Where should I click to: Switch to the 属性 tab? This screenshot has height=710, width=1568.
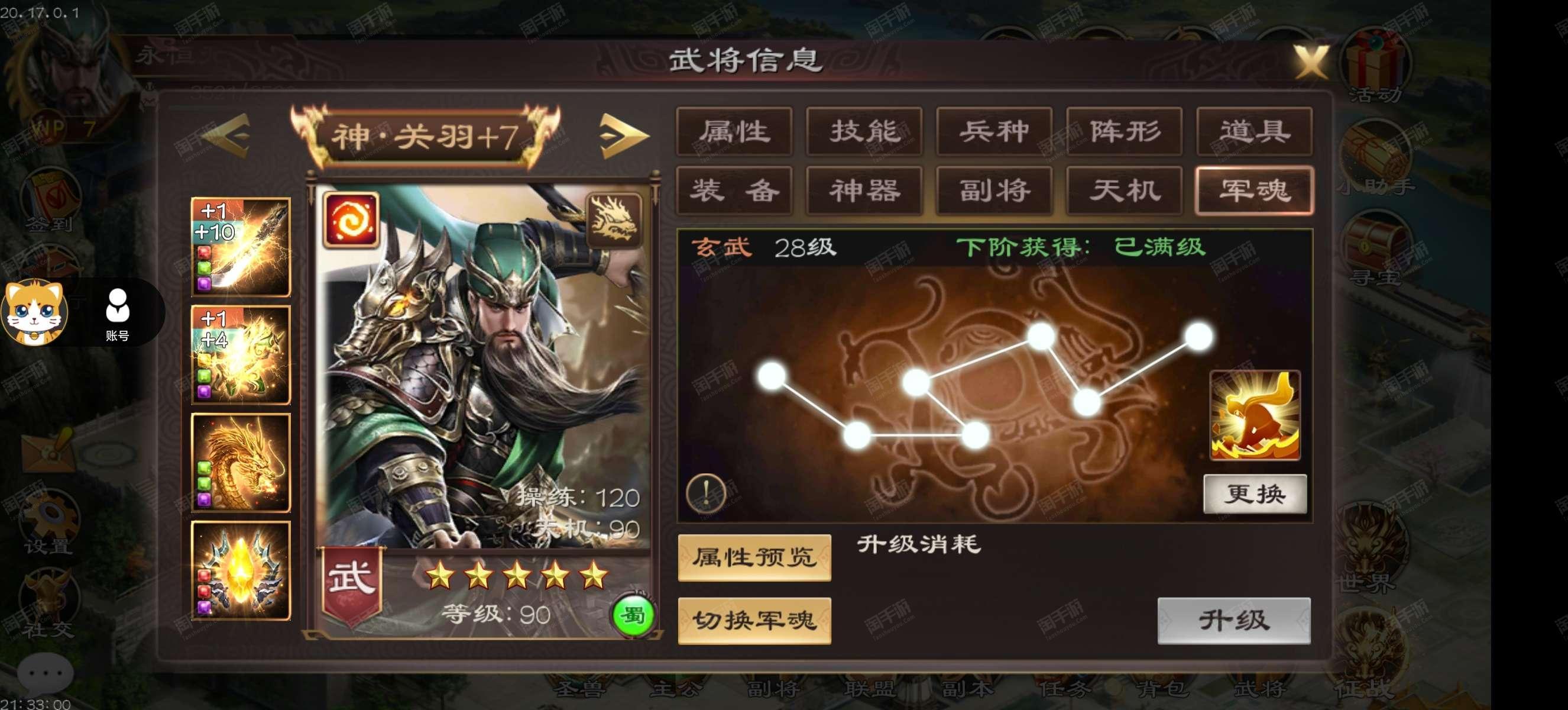[734, 131]
